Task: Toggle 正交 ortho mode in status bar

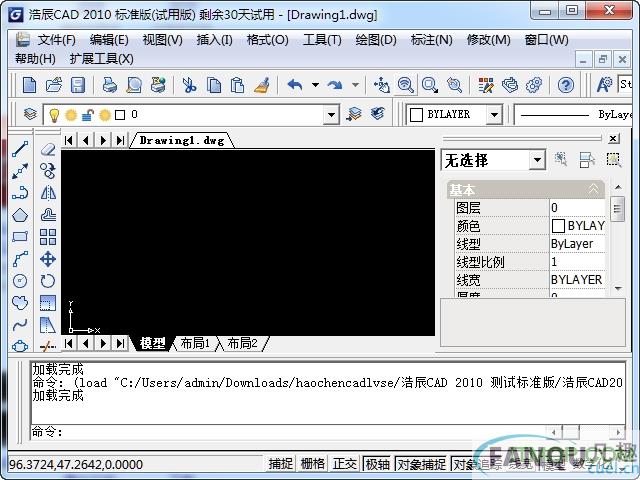Action: pyautogui.click(x=345, y=464)
